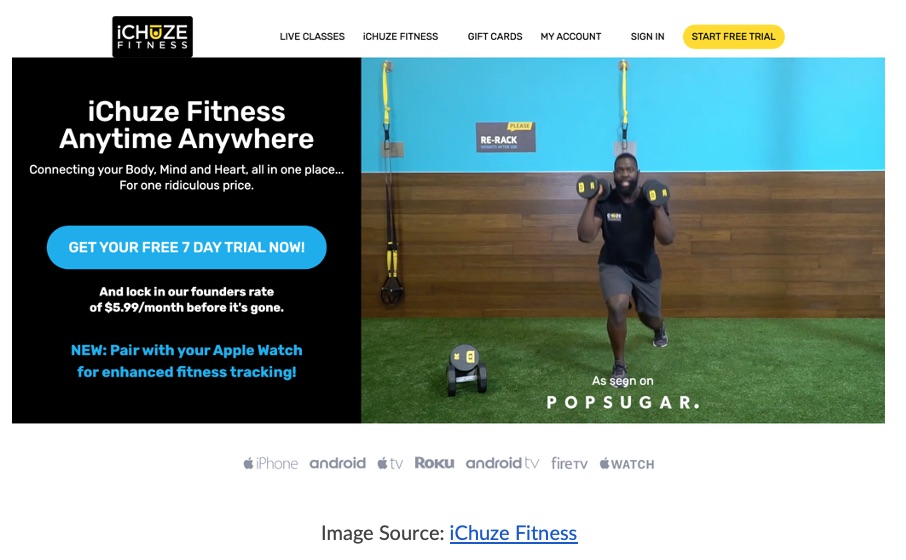Screen dimensions: 906x560
Task: Select the iPhone platform logo
Action: coord(270,463)
